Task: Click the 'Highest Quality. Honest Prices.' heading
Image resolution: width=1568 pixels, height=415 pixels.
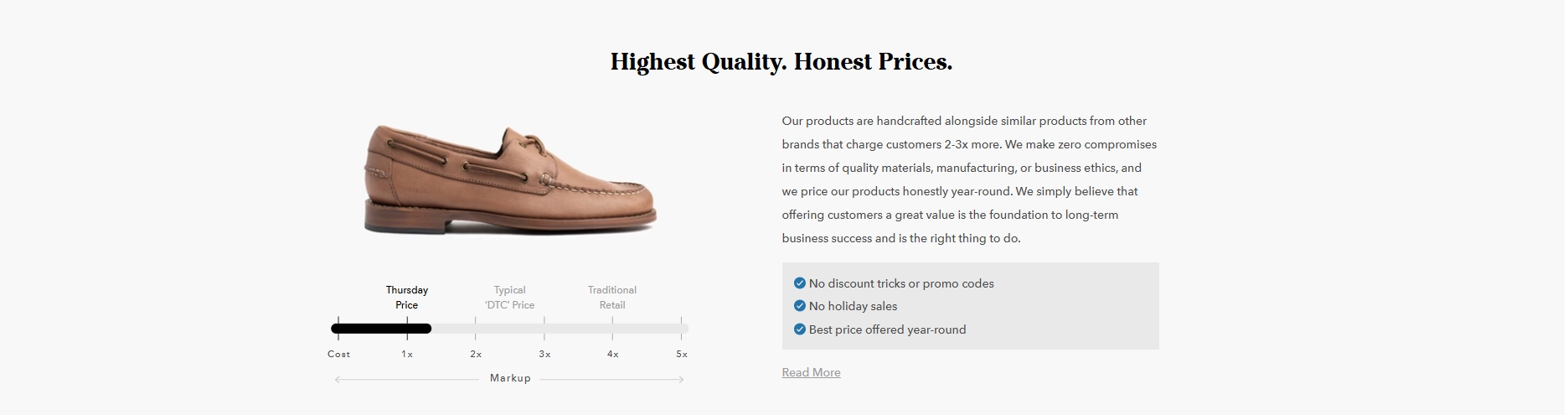Action: point(781,62)
